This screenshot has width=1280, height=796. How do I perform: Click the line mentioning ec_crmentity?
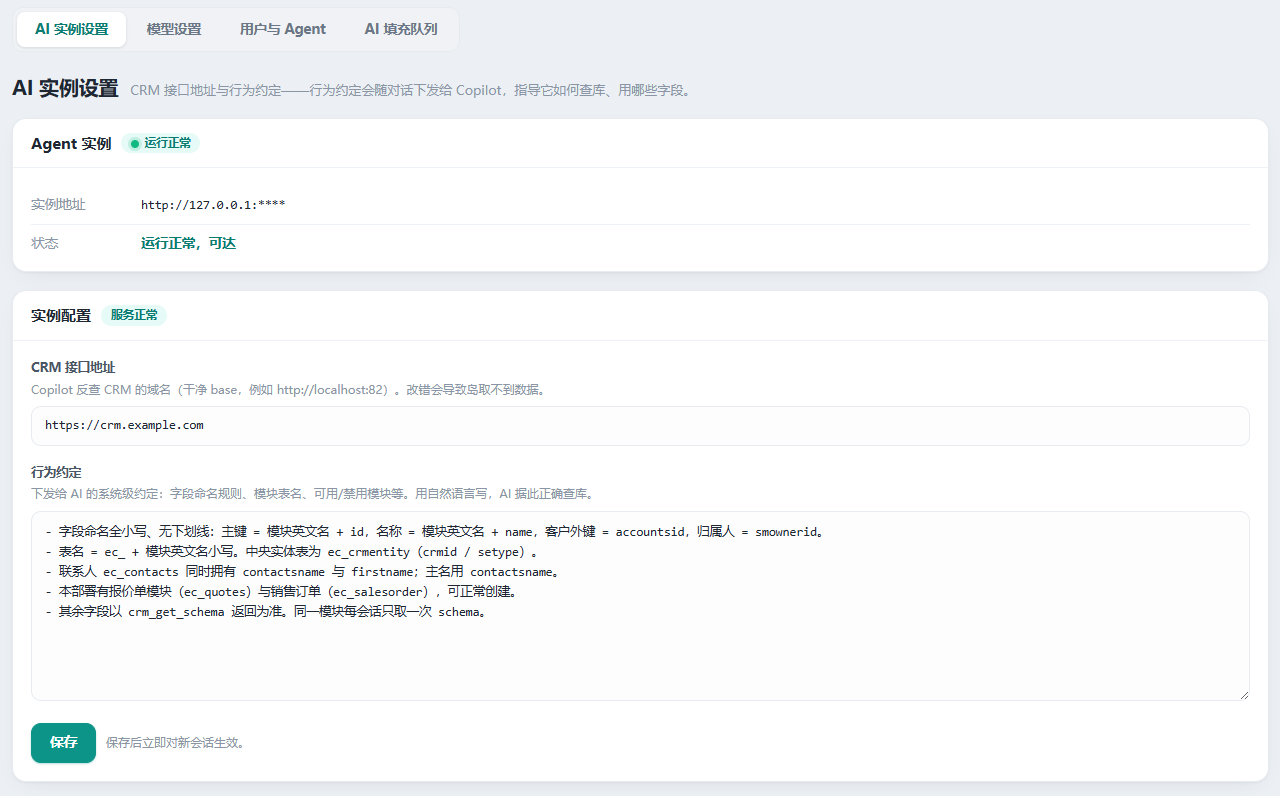(x=295, y=552)
